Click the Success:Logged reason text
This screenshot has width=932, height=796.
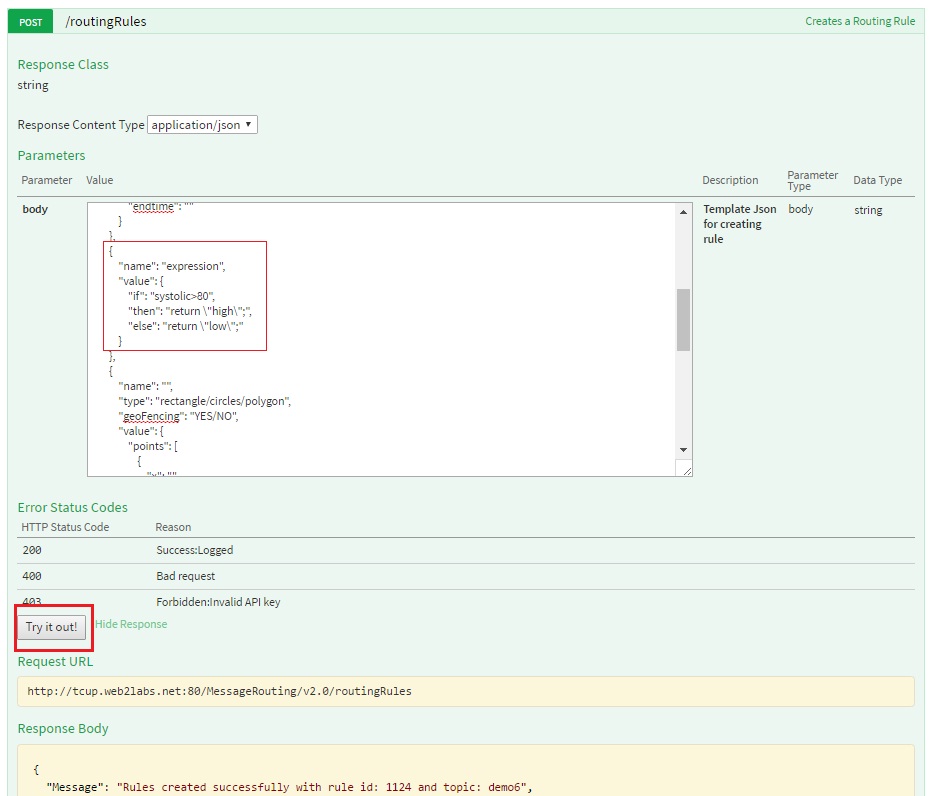tap(195, 550)
